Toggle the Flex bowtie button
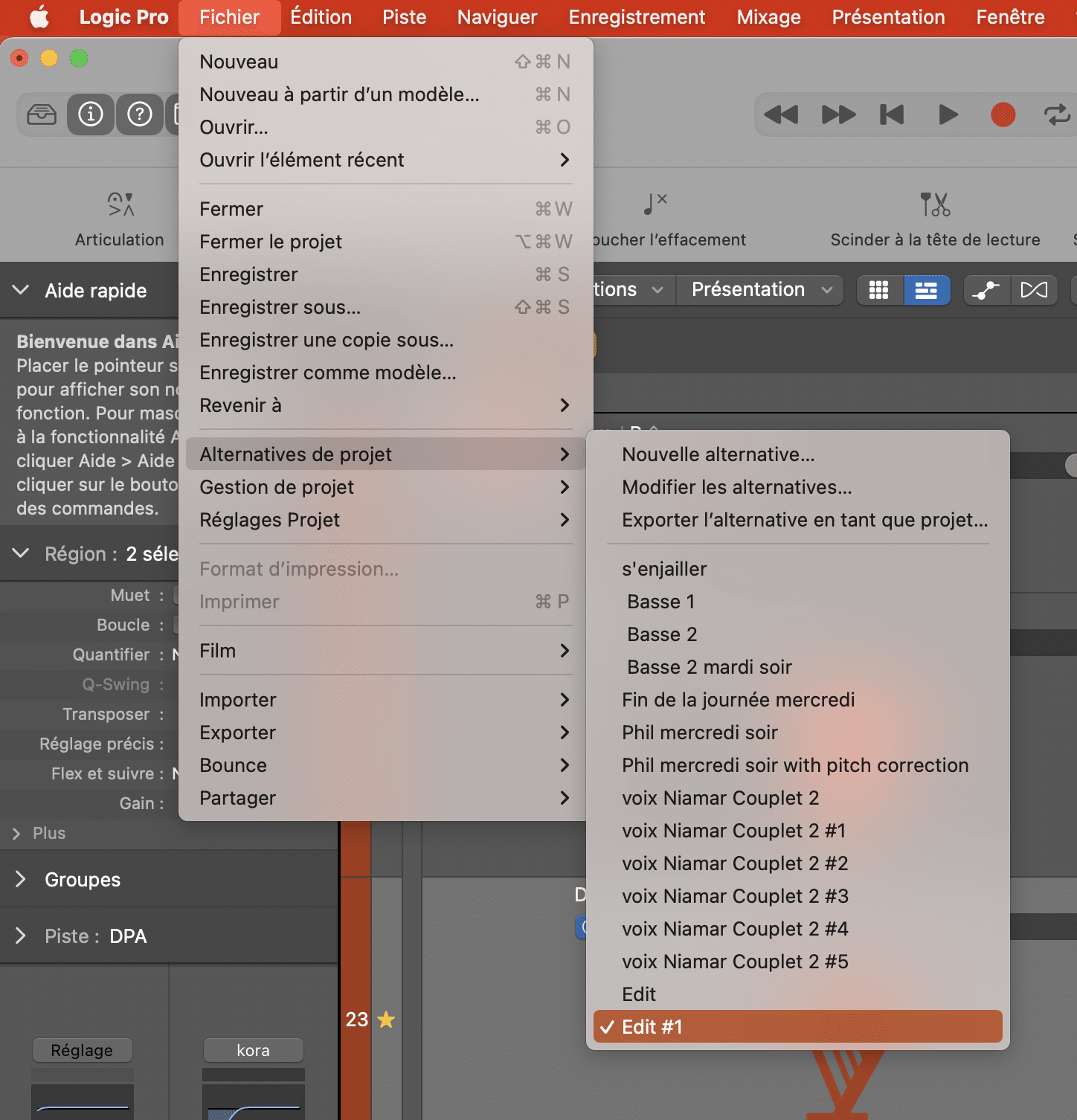The image size is (1077, 1120). [x=1034, y=290]
